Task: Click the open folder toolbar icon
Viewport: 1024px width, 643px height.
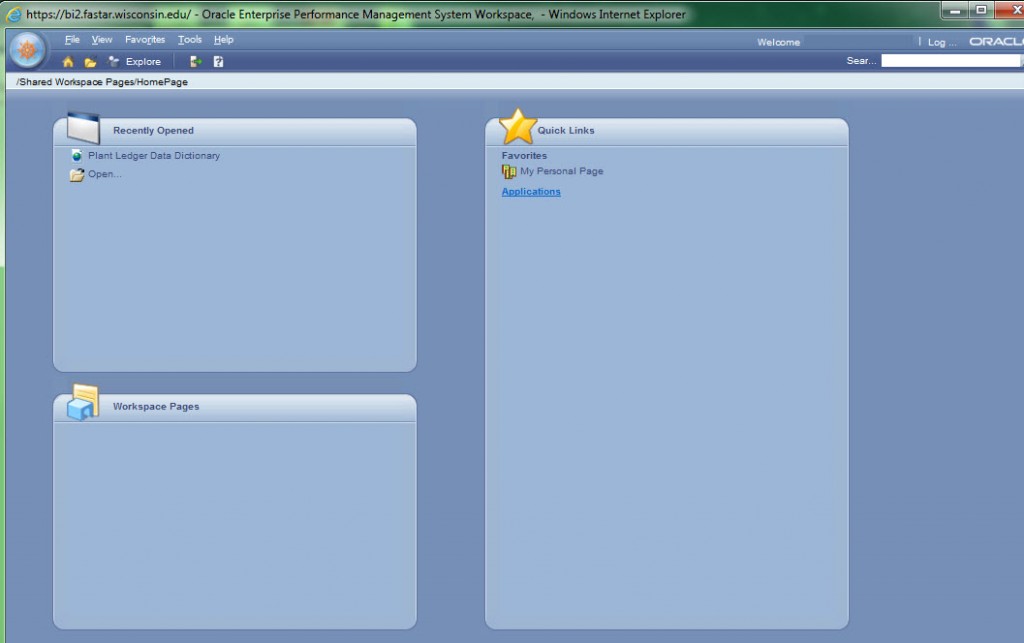Action: [x=90, y=62]
